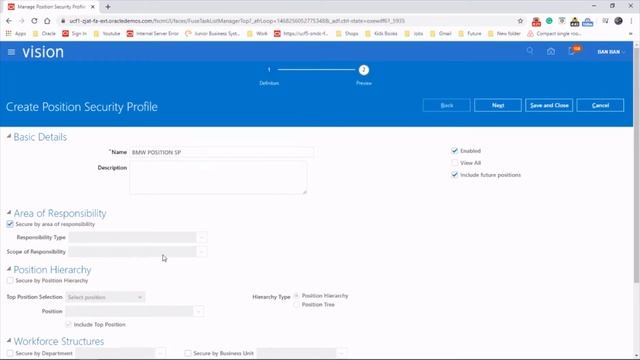The image size is (640, 360).
Task: Check Secure by Business Unit checkbox
Action: pos(188,353)
